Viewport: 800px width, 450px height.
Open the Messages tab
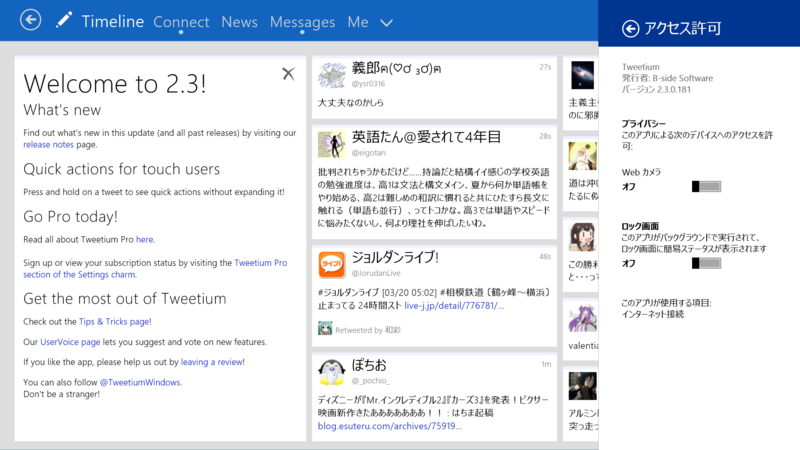click(303, 22)
